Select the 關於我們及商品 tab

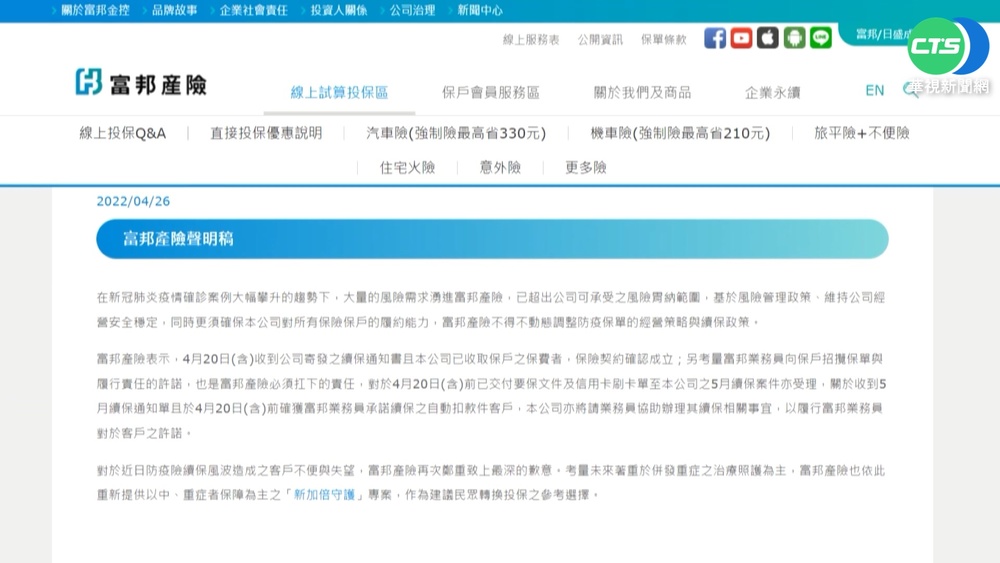(642, 92)
